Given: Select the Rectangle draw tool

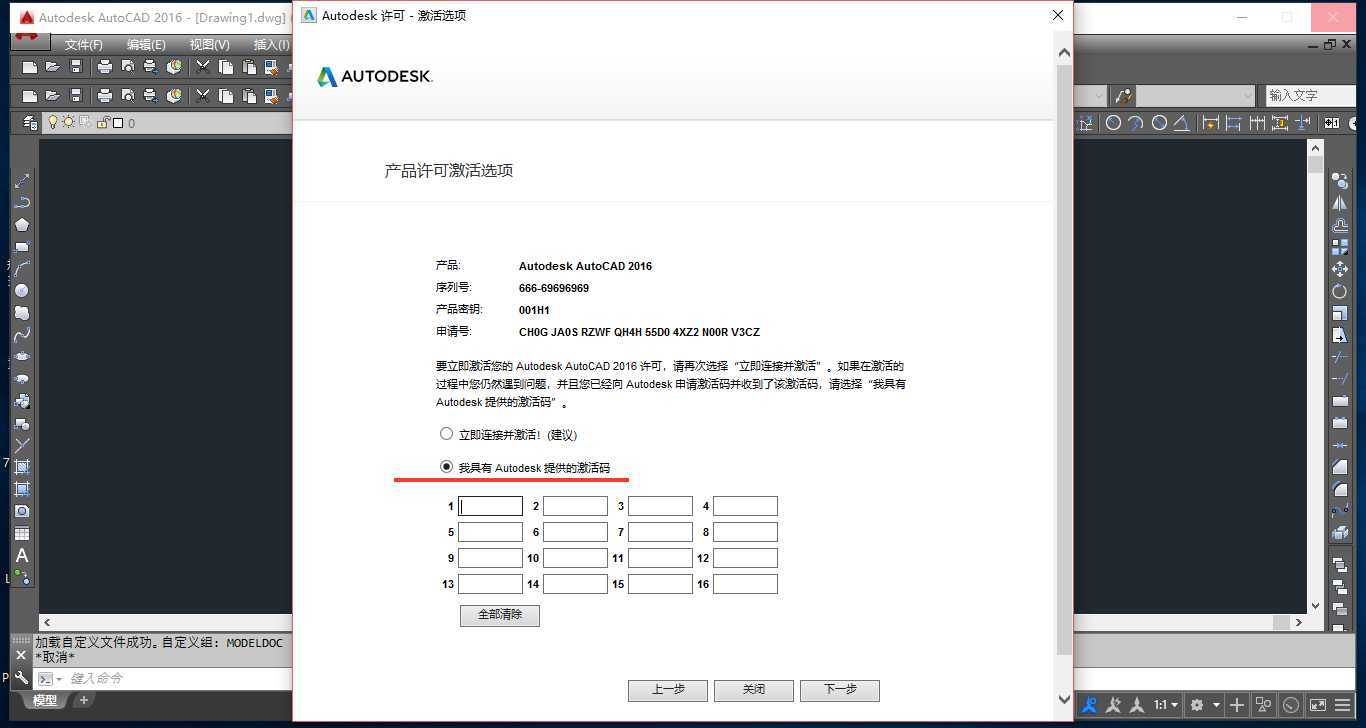Looking at the screenshot, I should point(22,246).
